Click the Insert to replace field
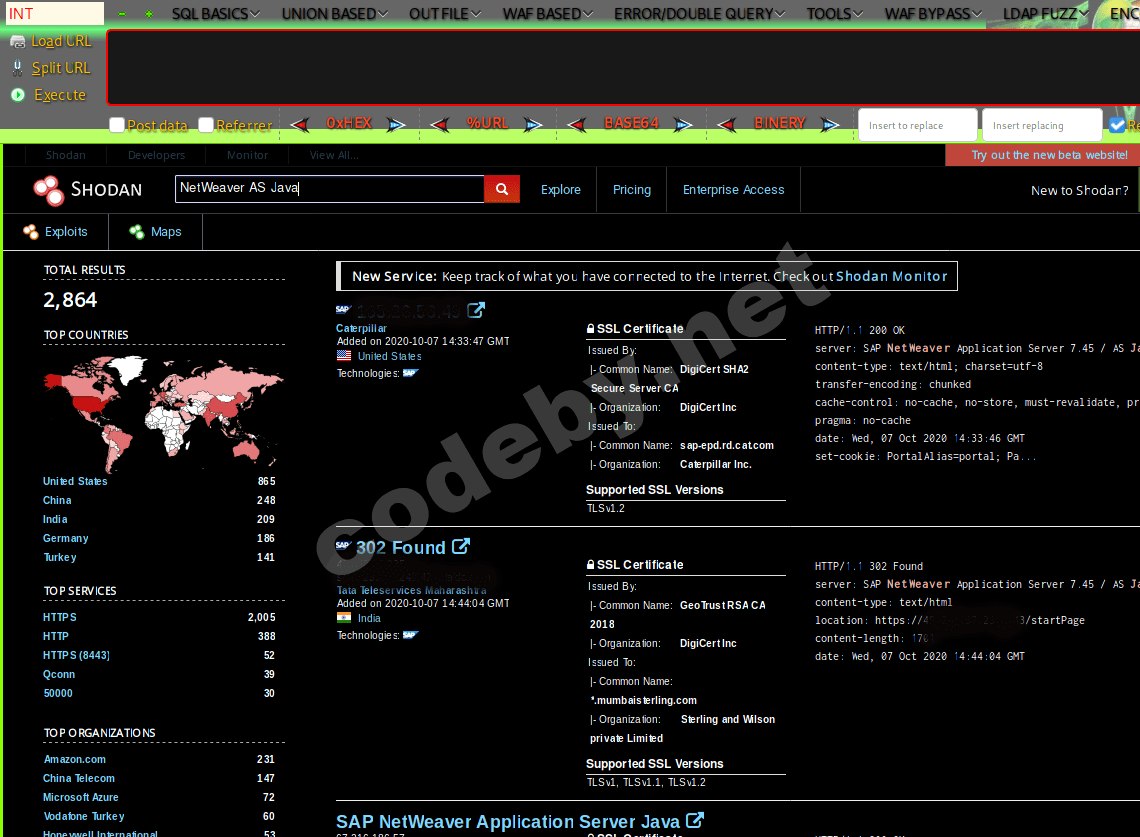Viewport: 1140px width, 837px height. point(918,125)
